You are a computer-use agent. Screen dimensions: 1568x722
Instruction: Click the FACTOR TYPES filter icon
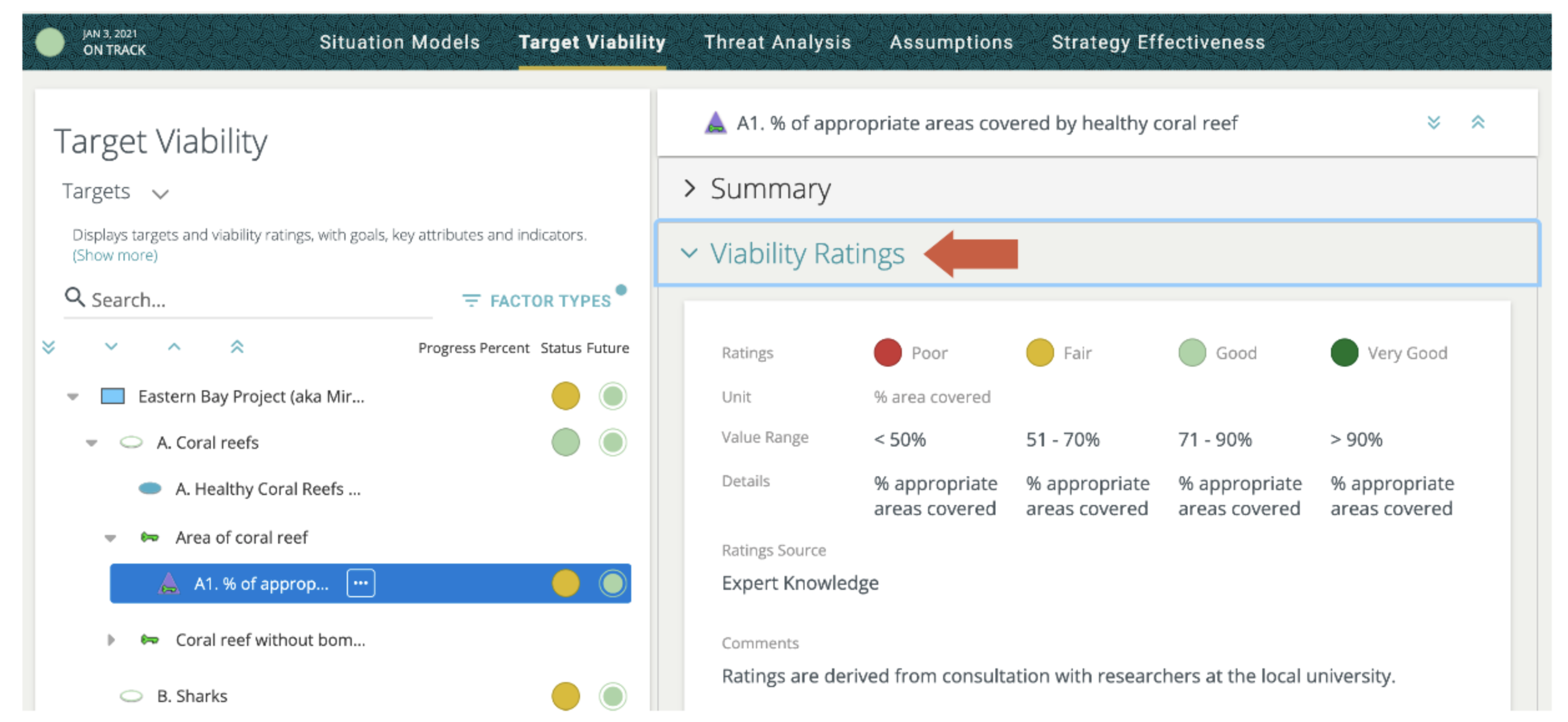pos(472,301)
